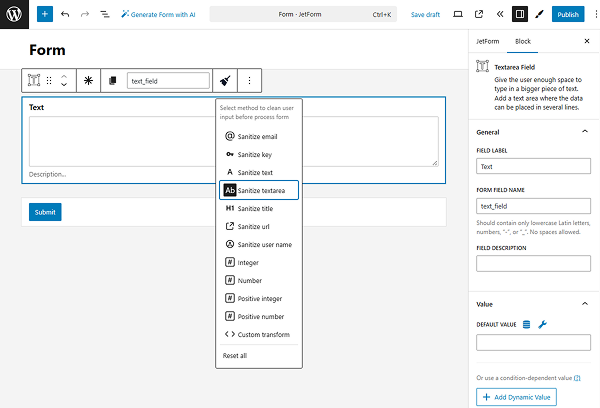Open the Document Overview list icon
The image size is (600, 408).
104,15
